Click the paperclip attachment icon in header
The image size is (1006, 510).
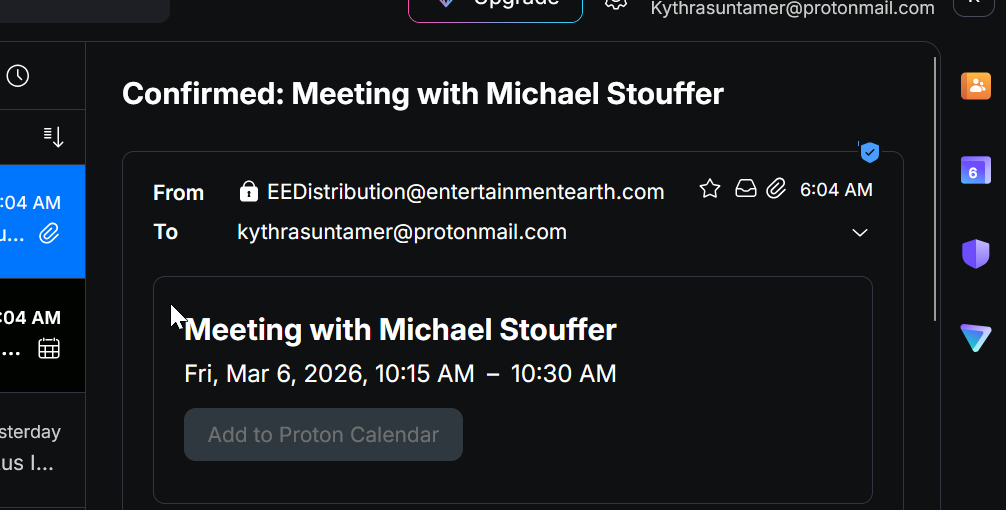[x=776, y=189]
